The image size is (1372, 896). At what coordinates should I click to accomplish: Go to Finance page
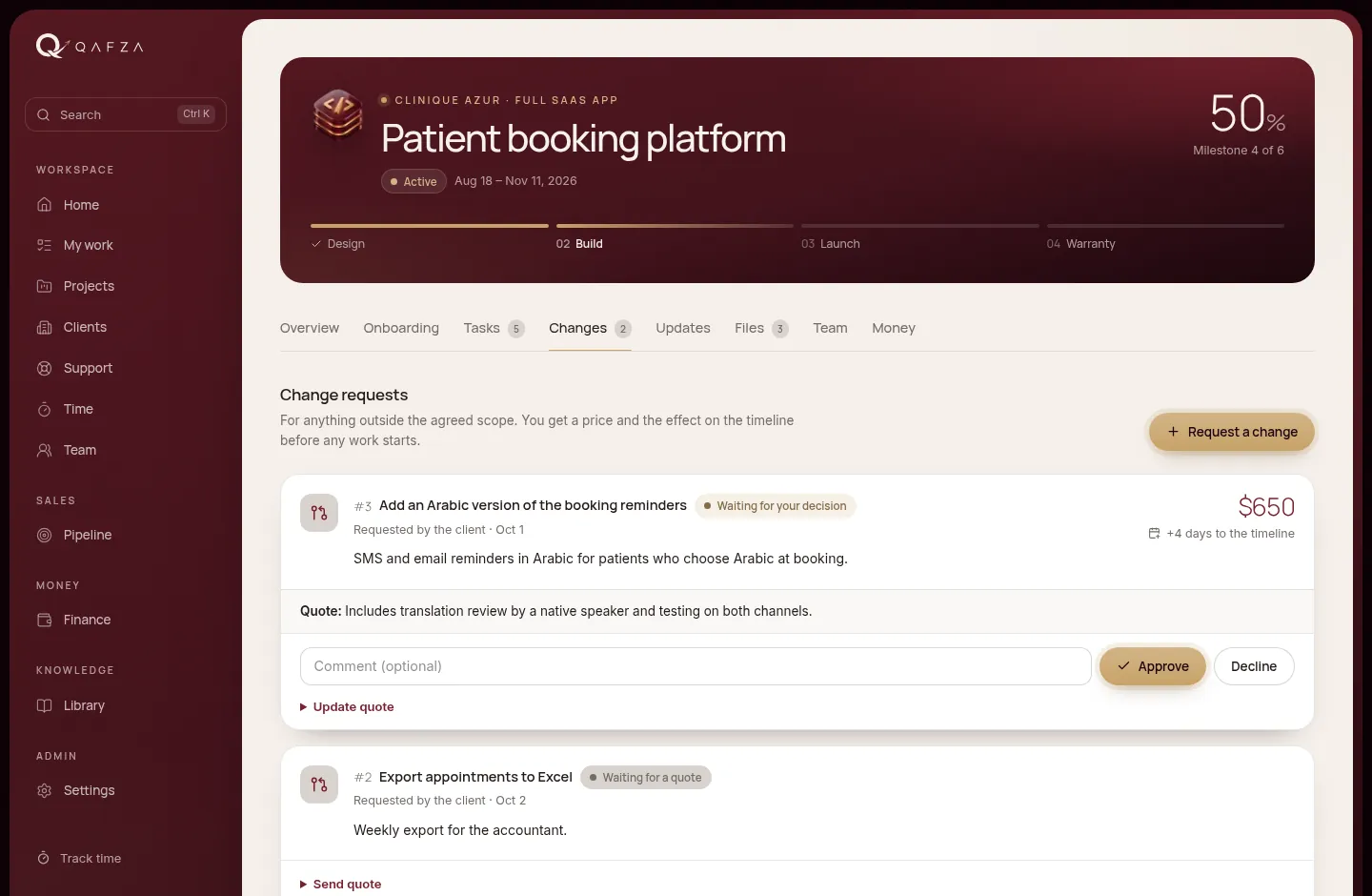126,620
